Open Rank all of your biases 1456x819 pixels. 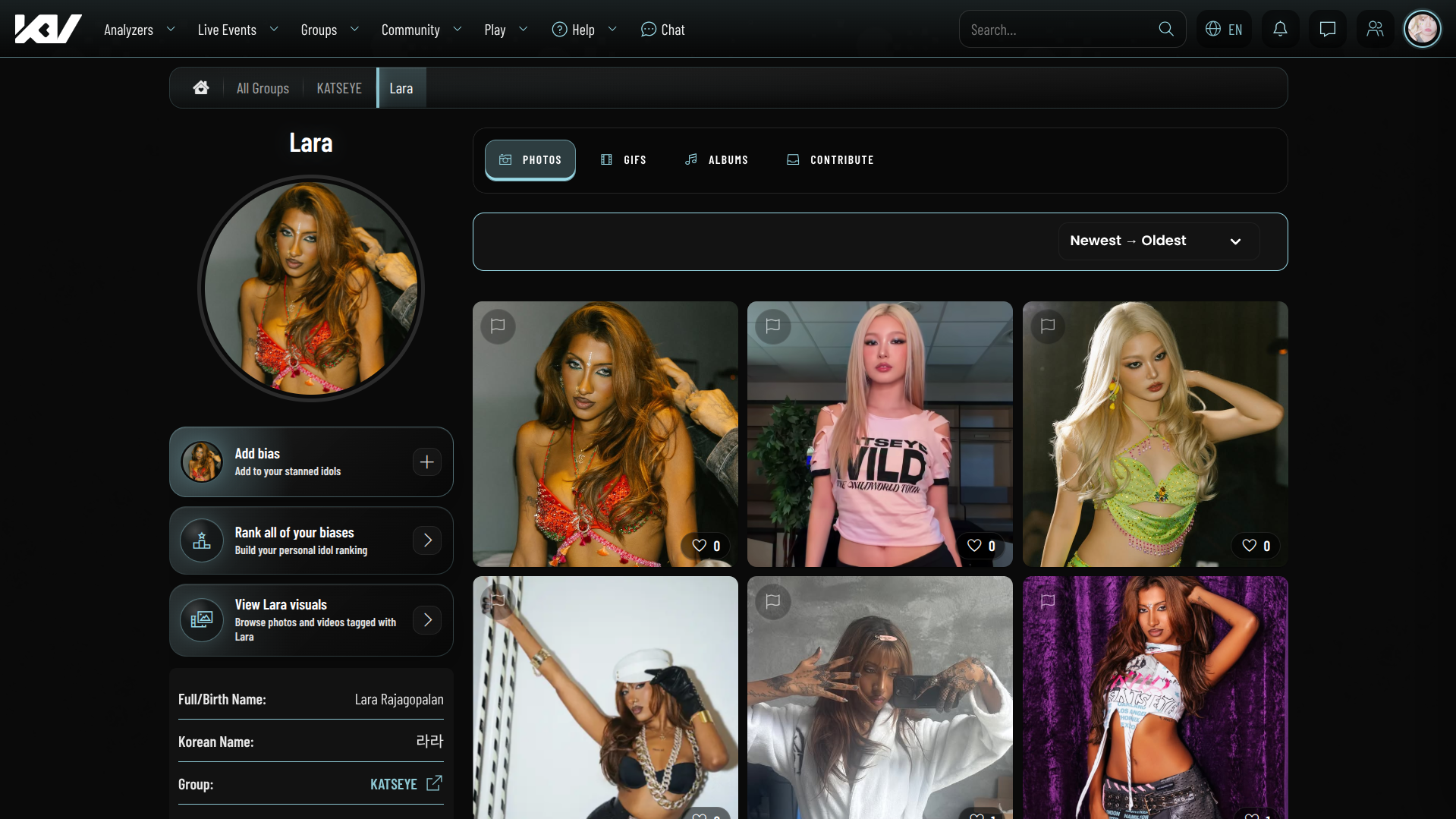(x=311, y=540)
